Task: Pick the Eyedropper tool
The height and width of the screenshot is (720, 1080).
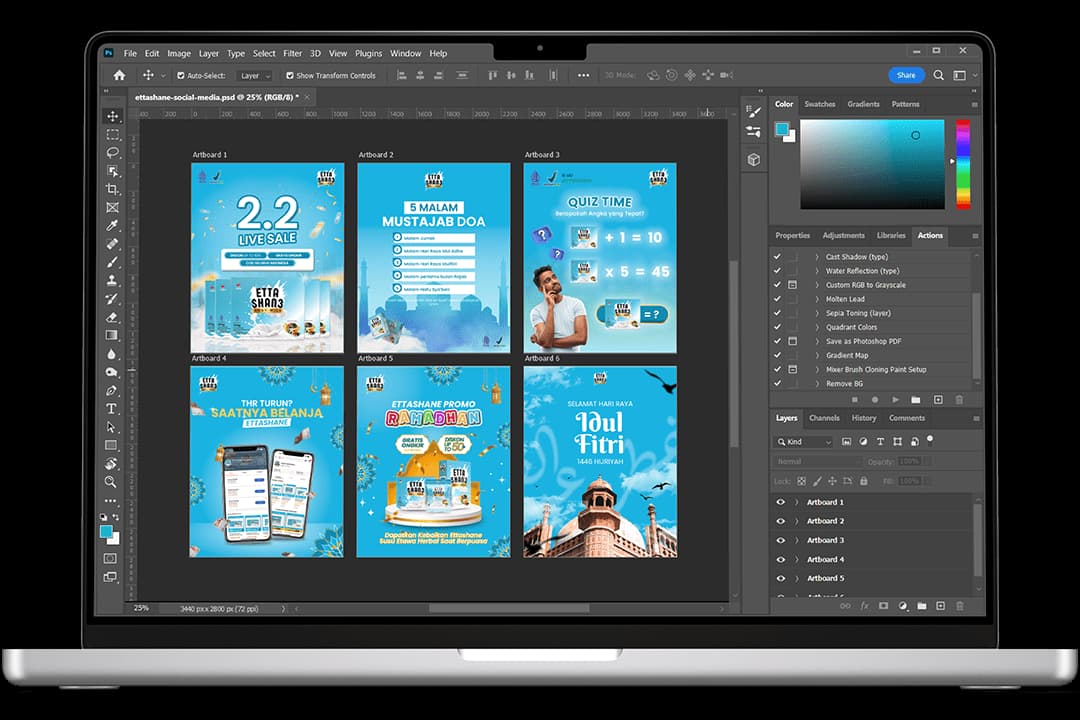Action: point(112,225)
